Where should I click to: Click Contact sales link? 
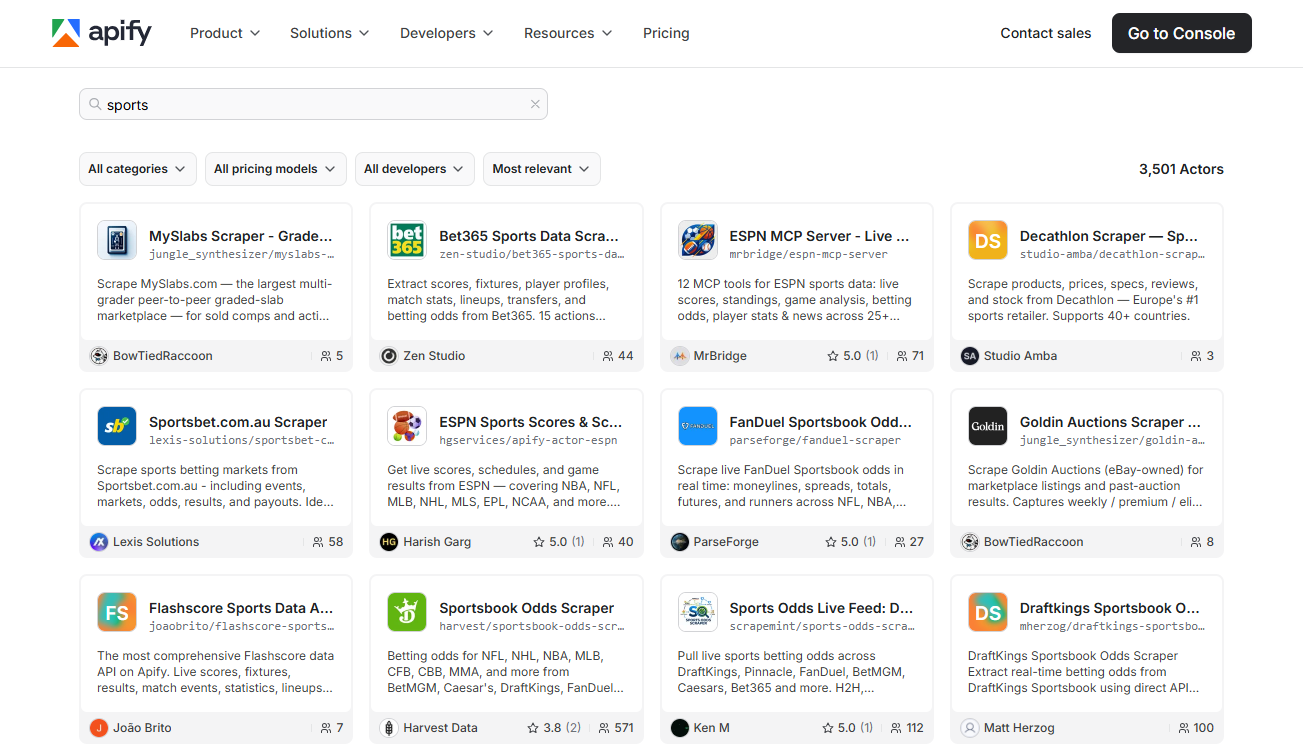pyautogui.click(x=1046, y=33)
